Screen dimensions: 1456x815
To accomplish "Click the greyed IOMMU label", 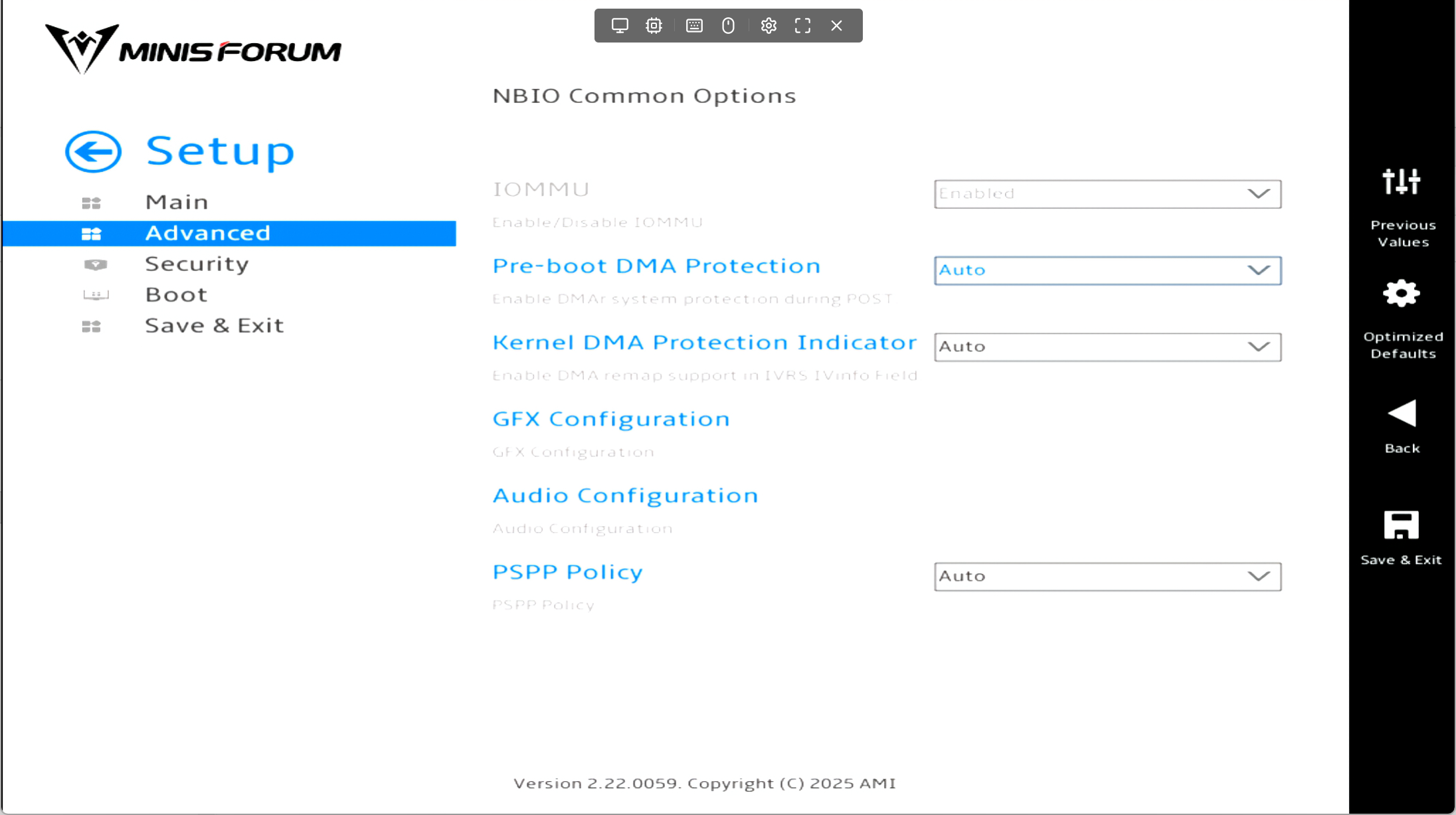I will 541,189.
